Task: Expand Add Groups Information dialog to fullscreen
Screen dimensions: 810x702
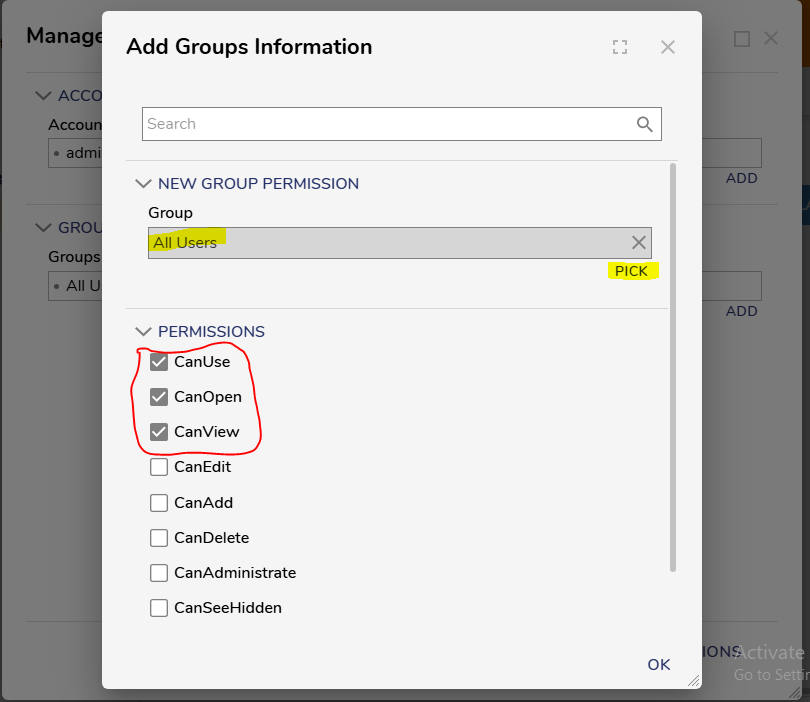Action: coord(620,47)
